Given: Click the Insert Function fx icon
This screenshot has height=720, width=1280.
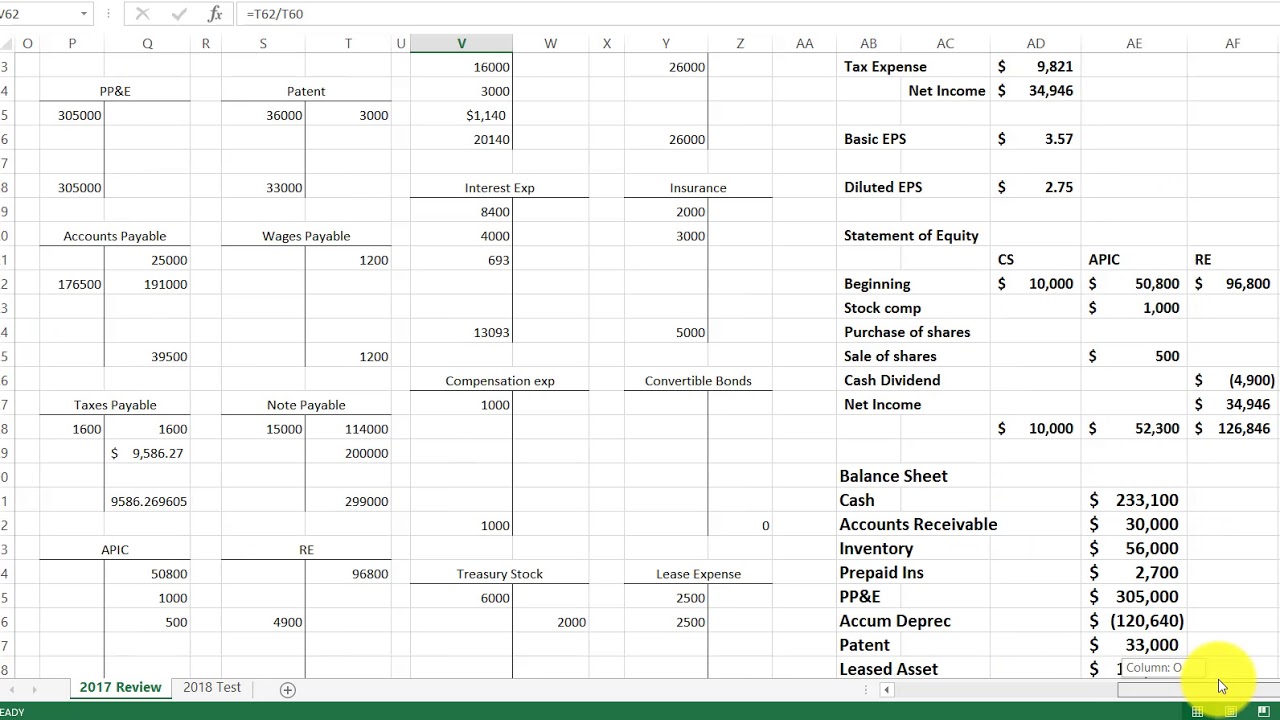Looking at the screenshot, I should coord(214,14).
